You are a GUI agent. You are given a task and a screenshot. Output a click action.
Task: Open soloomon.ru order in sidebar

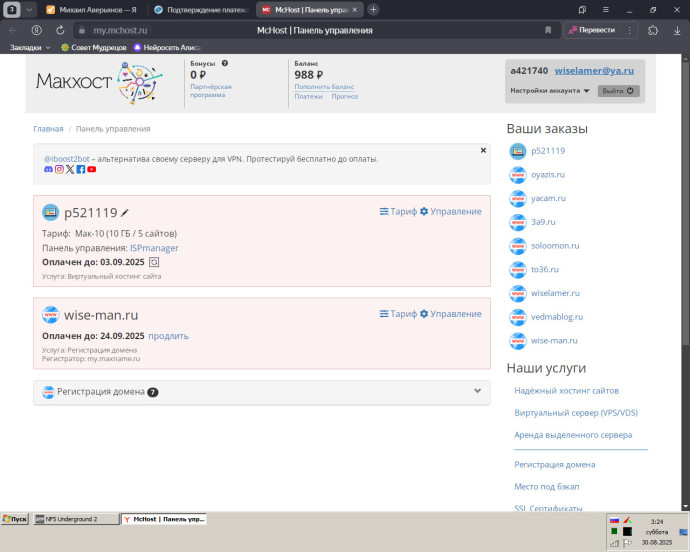pyautogui.click(x=555, y=246)
